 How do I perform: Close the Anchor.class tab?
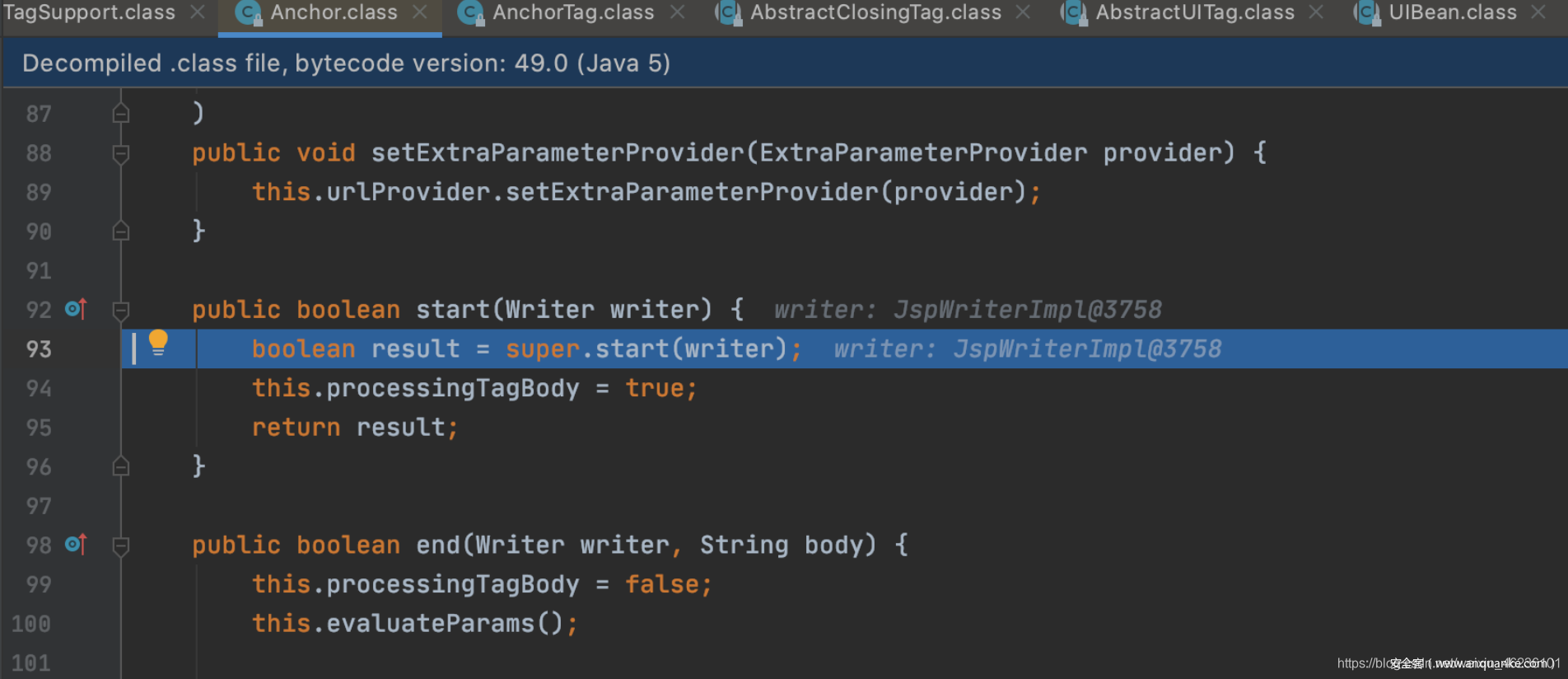pos(420,12)
